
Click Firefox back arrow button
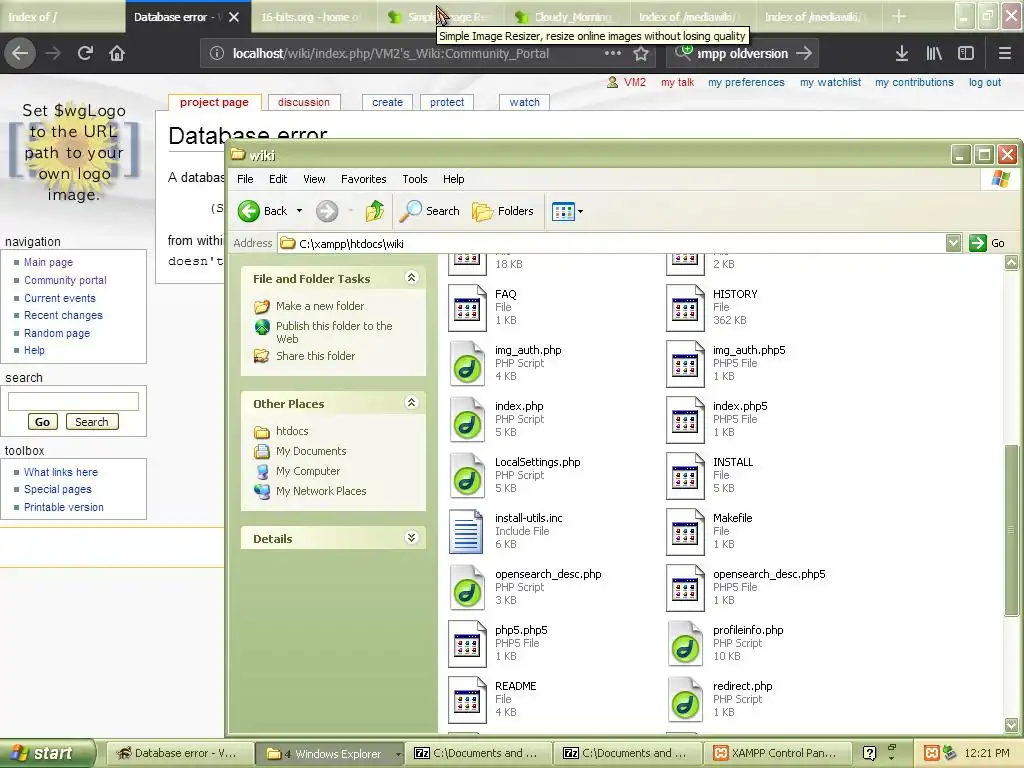(x=20, y=53)
